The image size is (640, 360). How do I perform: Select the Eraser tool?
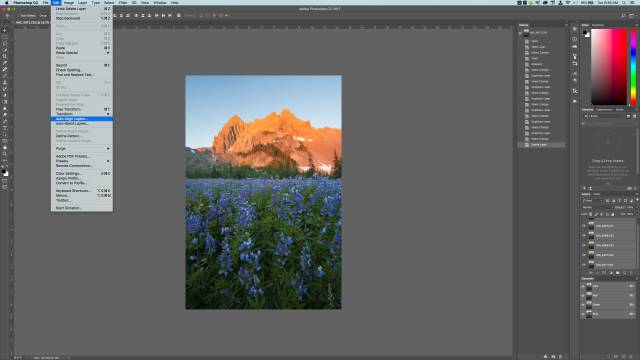[4, 96]
